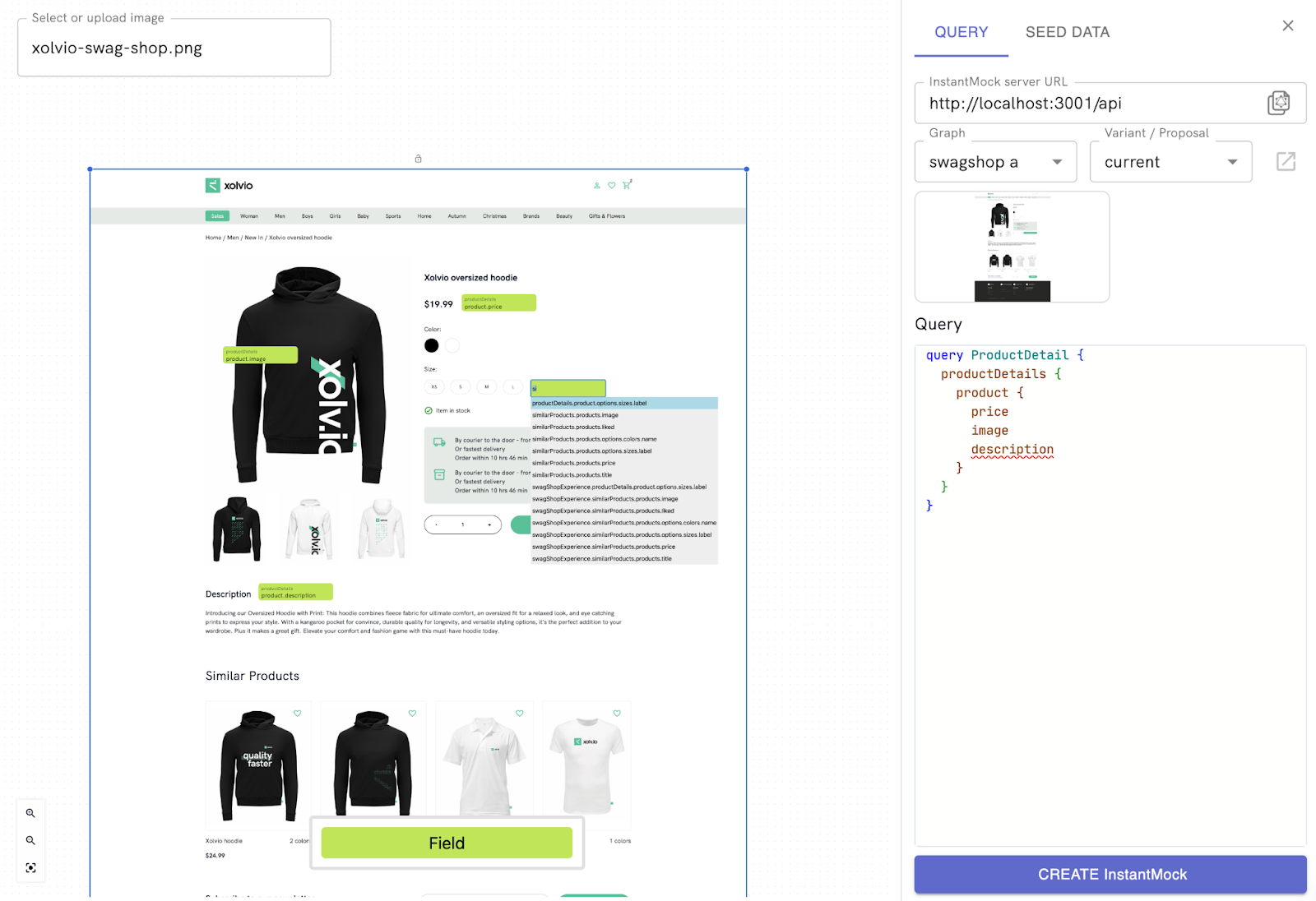1316x901 pixels.
Task: Fit canvas to screen icon
Action: [x=30, y=868]
